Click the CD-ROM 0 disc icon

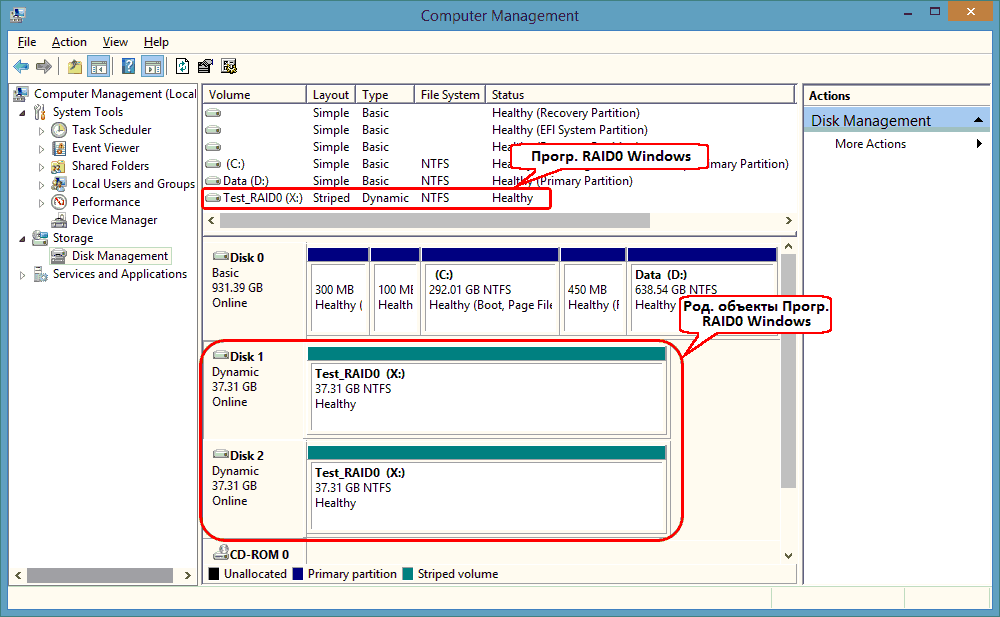coord(221,553)
